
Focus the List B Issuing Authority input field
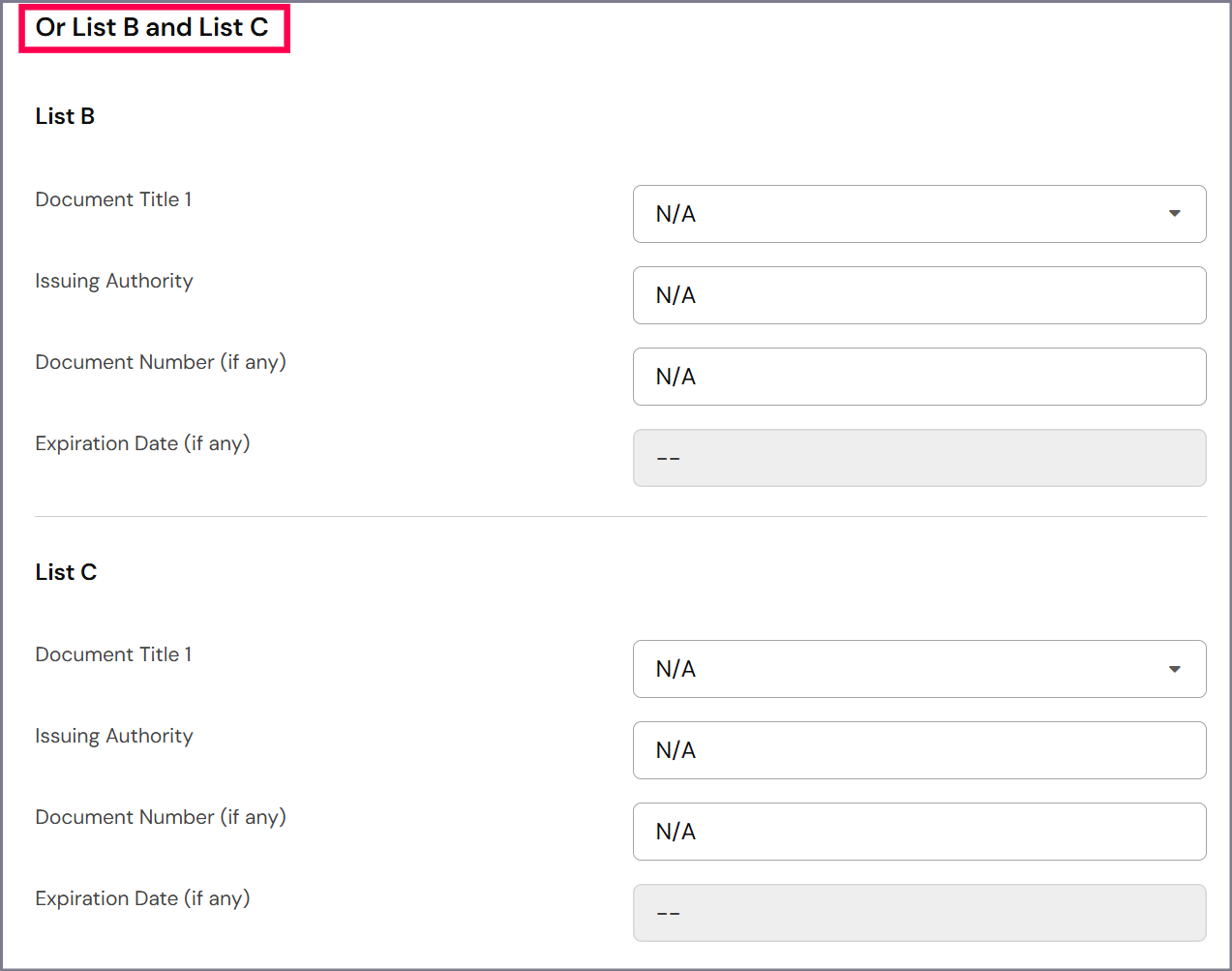(x=918, y=295)
